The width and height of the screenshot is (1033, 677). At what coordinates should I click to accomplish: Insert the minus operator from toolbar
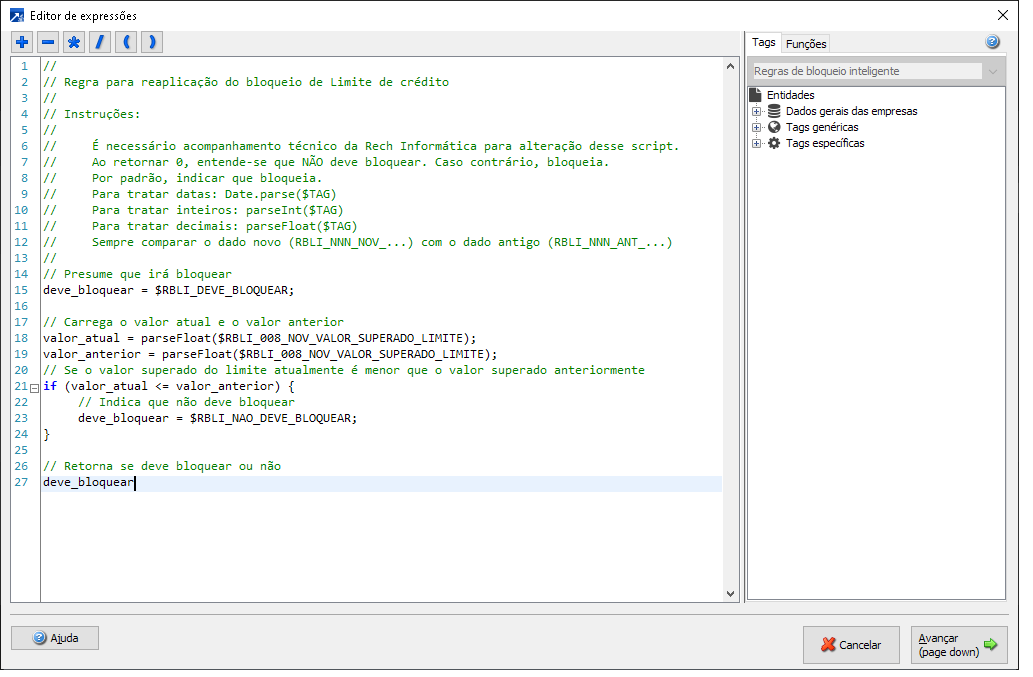click(48, 42)
